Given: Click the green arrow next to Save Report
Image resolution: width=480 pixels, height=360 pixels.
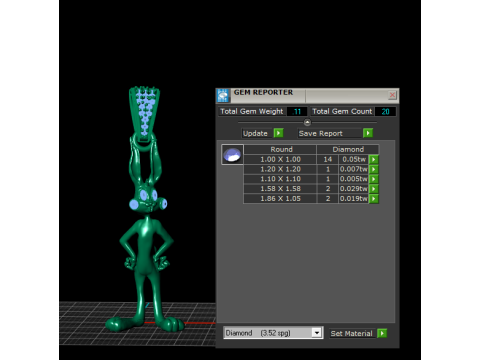Looking at the screenshot, I should click(x=368, y=133).
